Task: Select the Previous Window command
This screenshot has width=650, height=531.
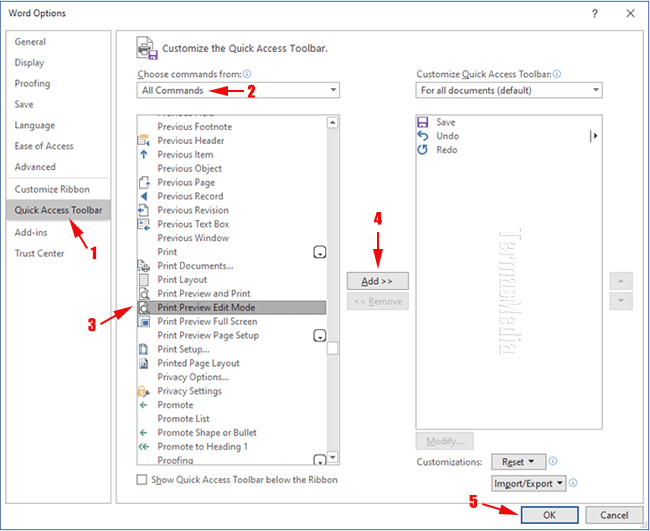Action: (232, 238)
